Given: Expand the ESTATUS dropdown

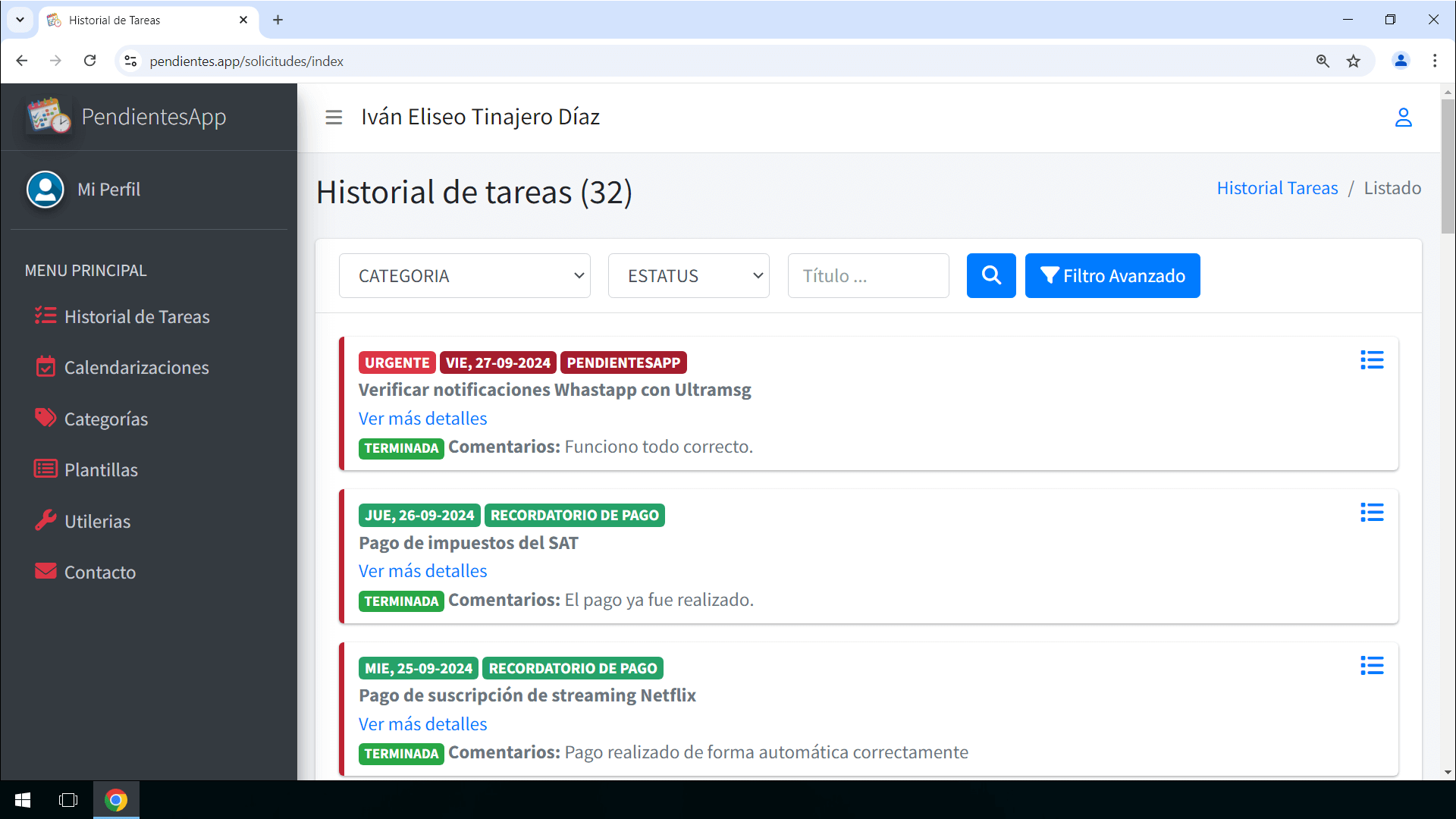Looking at the screenshot, I should (x=689, y=276).
